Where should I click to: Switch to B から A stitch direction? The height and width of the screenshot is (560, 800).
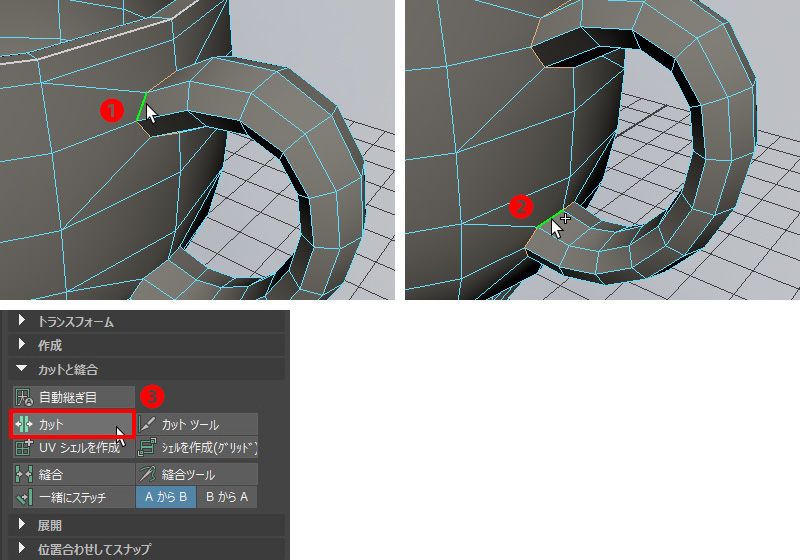pyautogui.click(x=226, y=496)
